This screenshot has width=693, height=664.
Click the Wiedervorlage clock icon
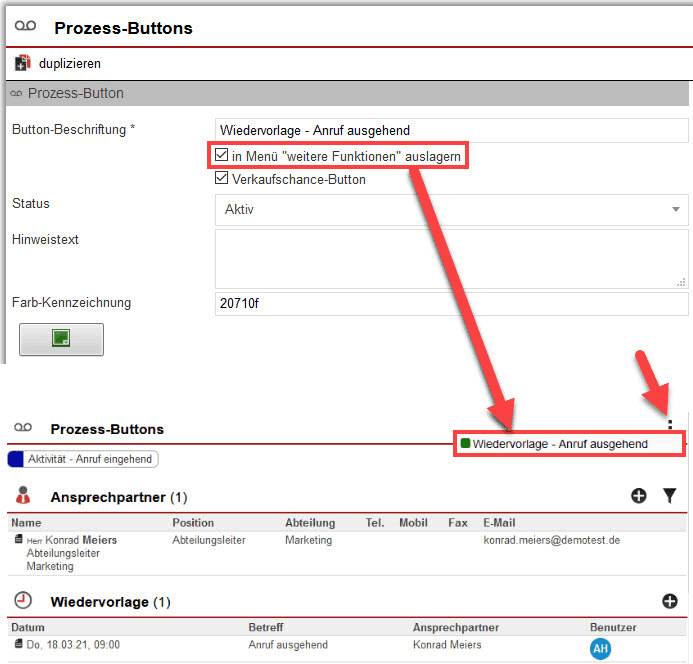pyautogui.click(x=25, y=602)
